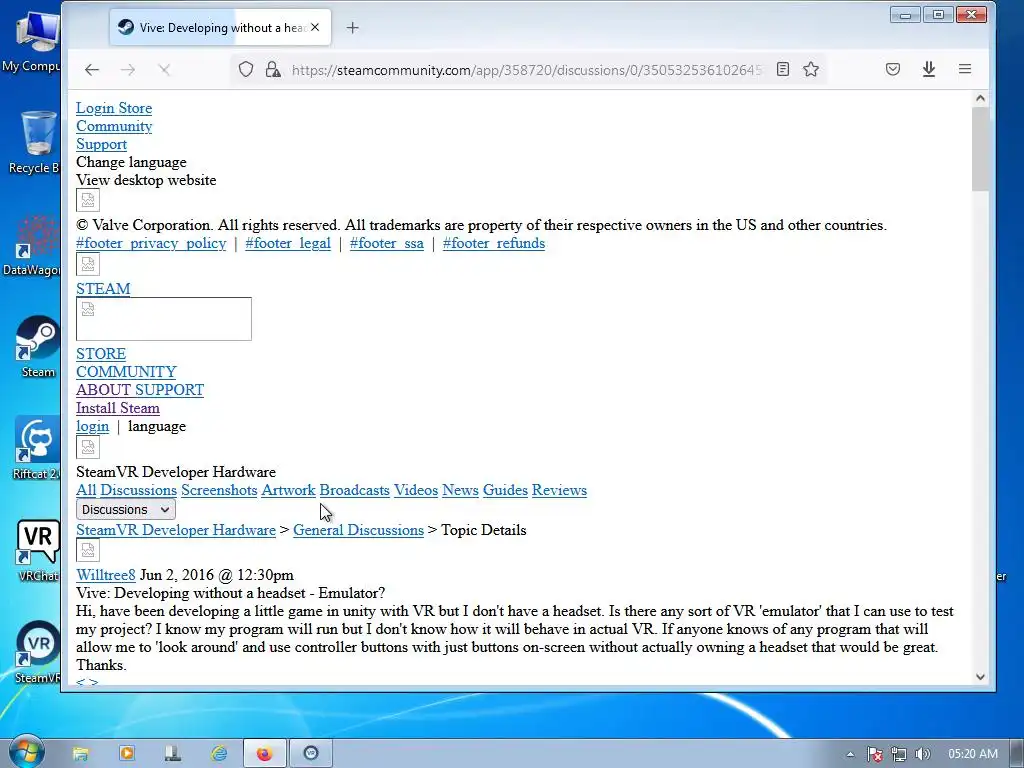This screenshot has width=1024, height=768.
Task: Switch to Firefox taskbar button
Action: (x=264, y=754)
